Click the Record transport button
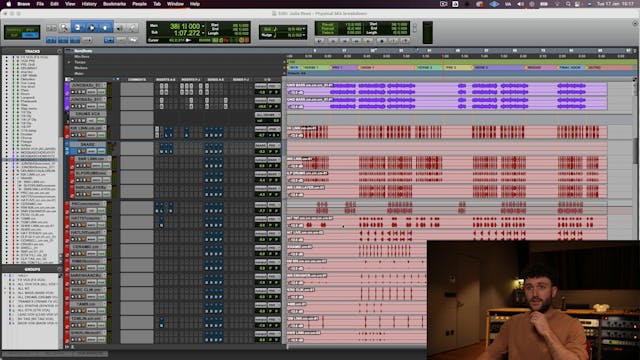This screenshot has height=360, width=640. (x=406, y=40)
